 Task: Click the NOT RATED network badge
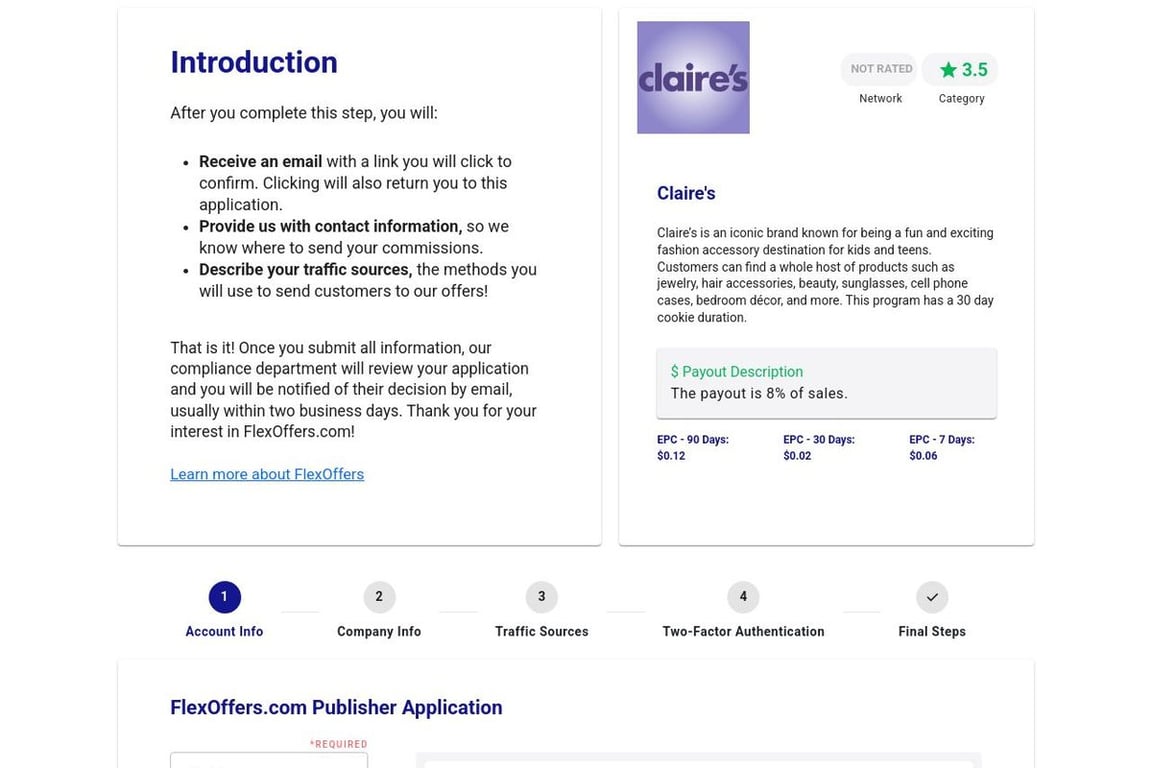pos(880,69)
